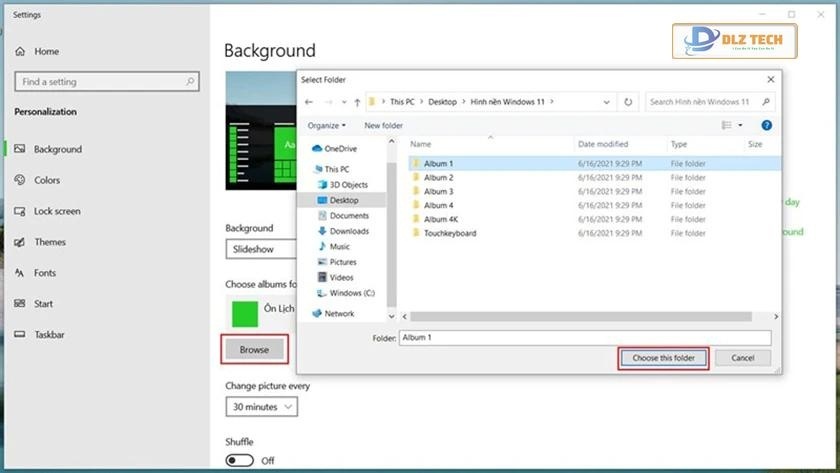Click the Desktop breadcrumb in address bar
840x473 pixels.
442,102
